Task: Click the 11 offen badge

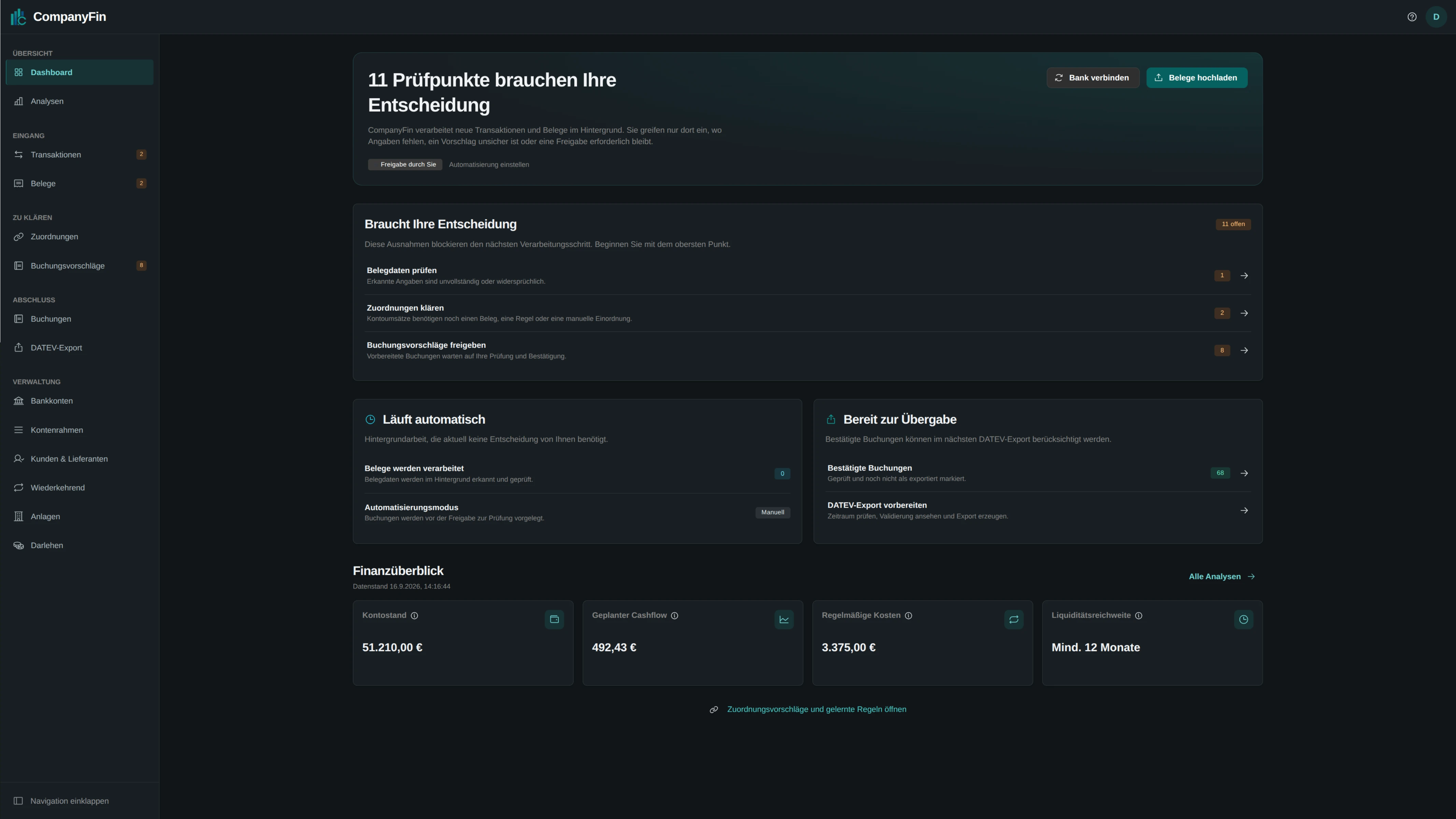Action: [1233, 224]
